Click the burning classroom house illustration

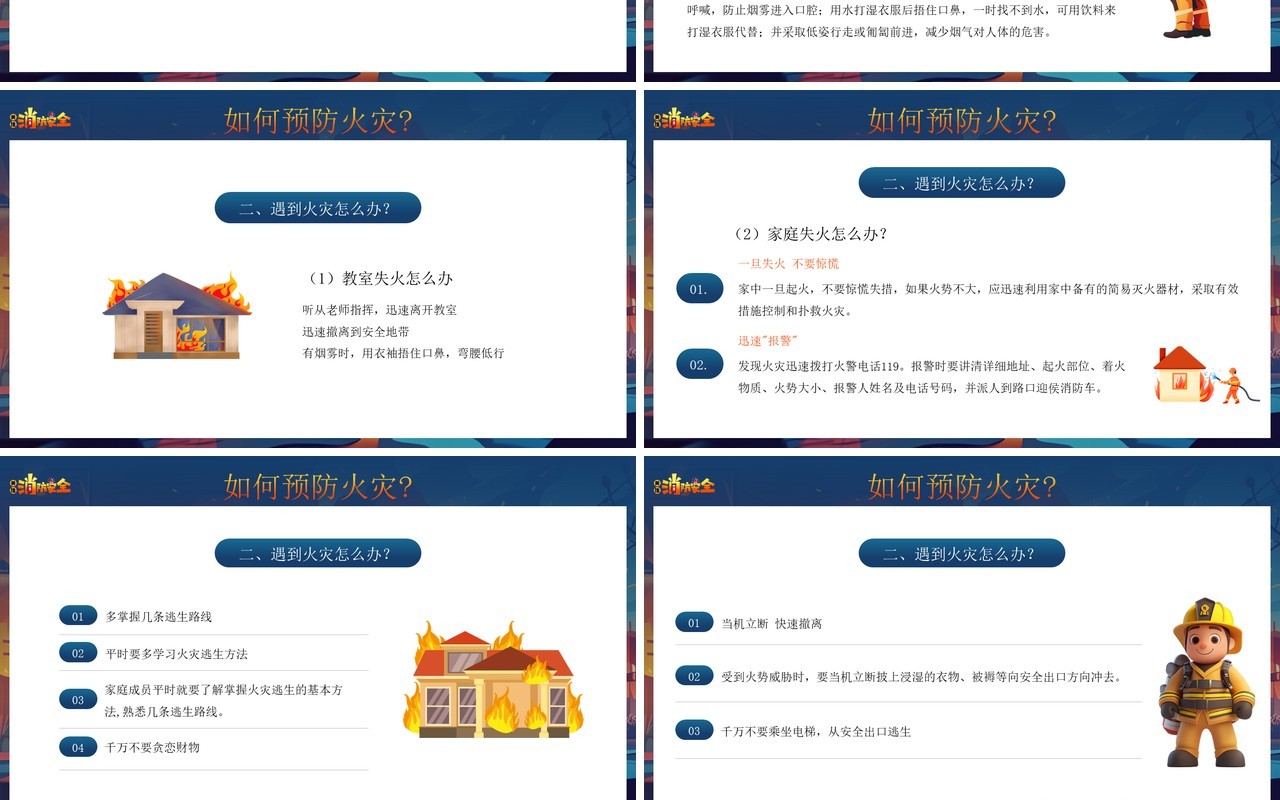(177, 315)
